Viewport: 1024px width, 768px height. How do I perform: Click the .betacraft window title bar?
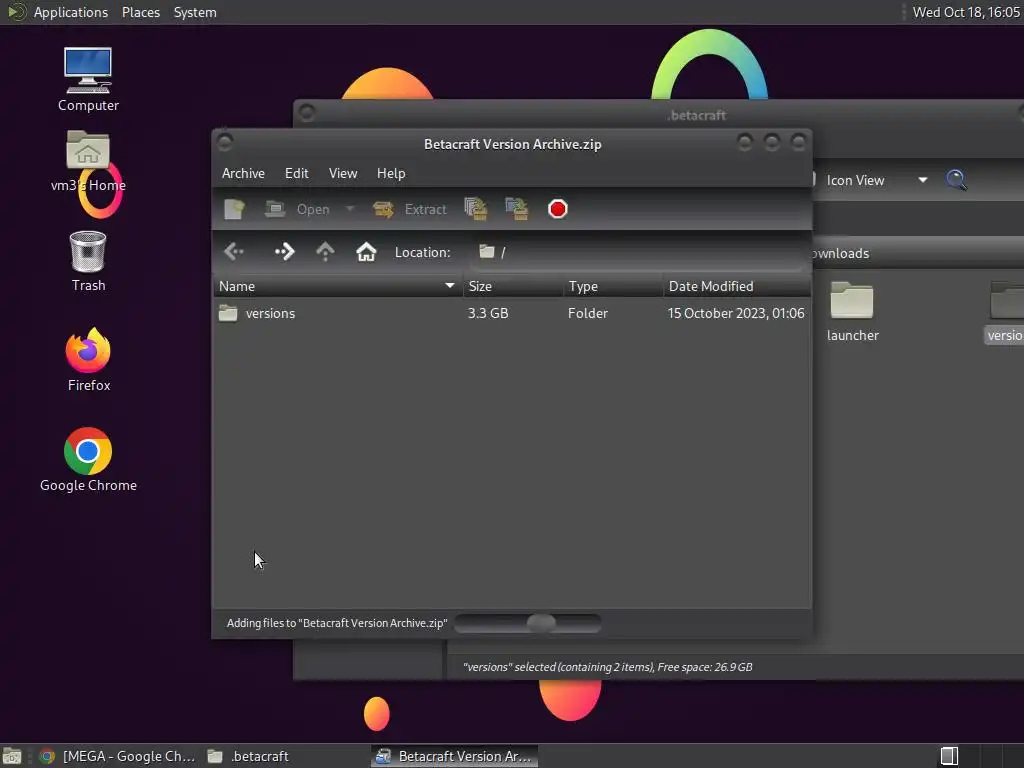(696, 115)
